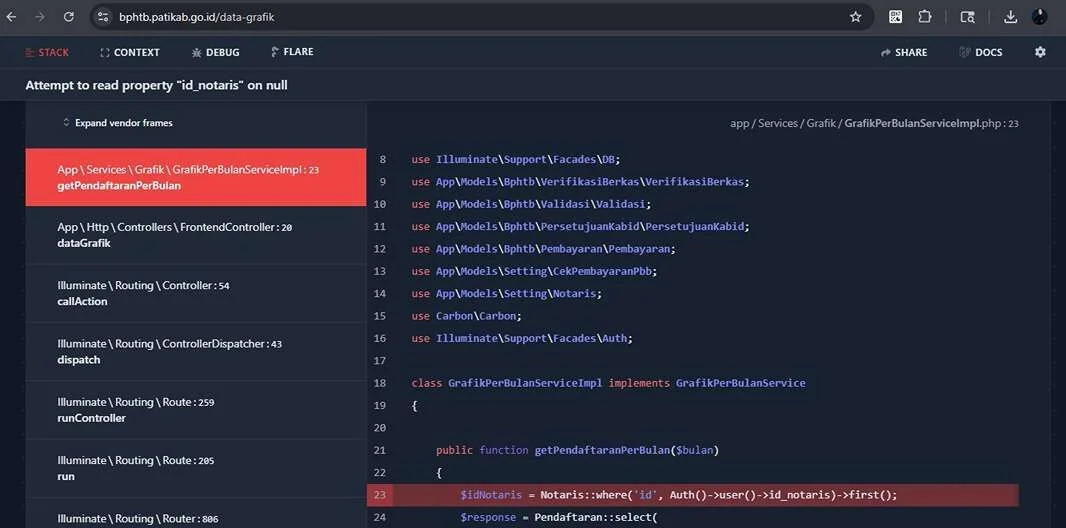Click the SHARE button

(x=904, y=52)
